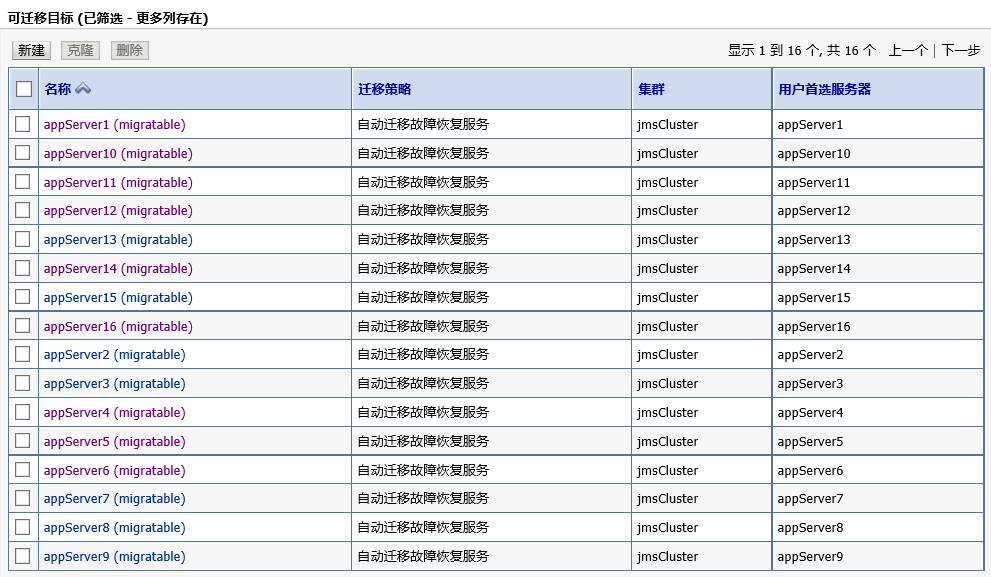Check the box for appServer10 (migratable)
The width and height of the screenshot is (991, 577).
click(23, 153)
